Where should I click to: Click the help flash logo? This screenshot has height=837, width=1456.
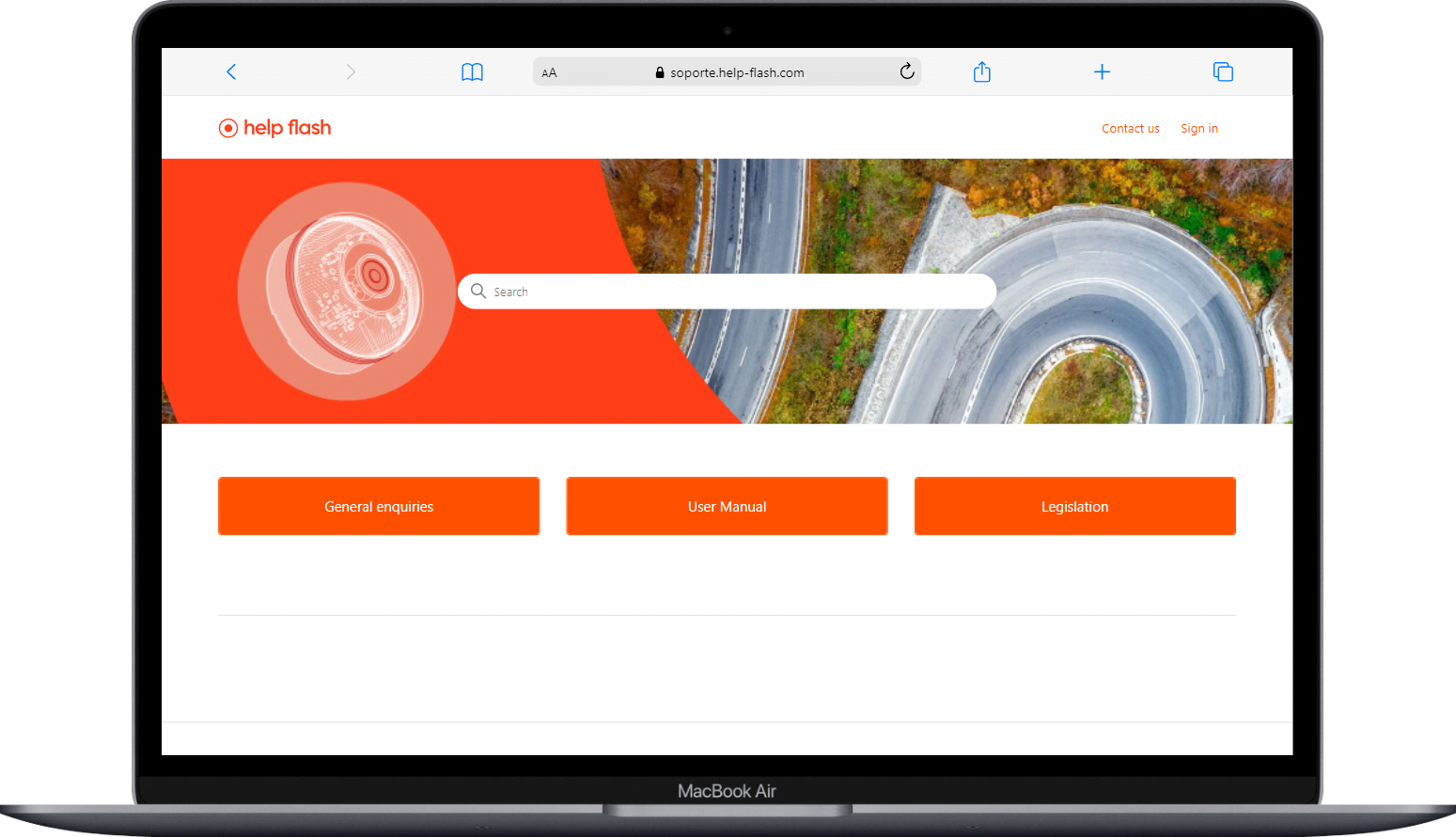pos(274,128)
